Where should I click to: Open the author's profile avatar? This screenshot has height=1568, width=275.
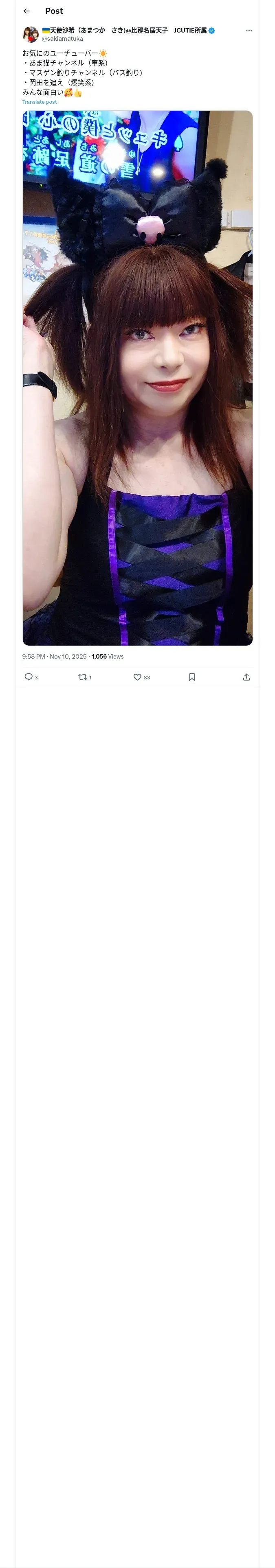(31, 34)
